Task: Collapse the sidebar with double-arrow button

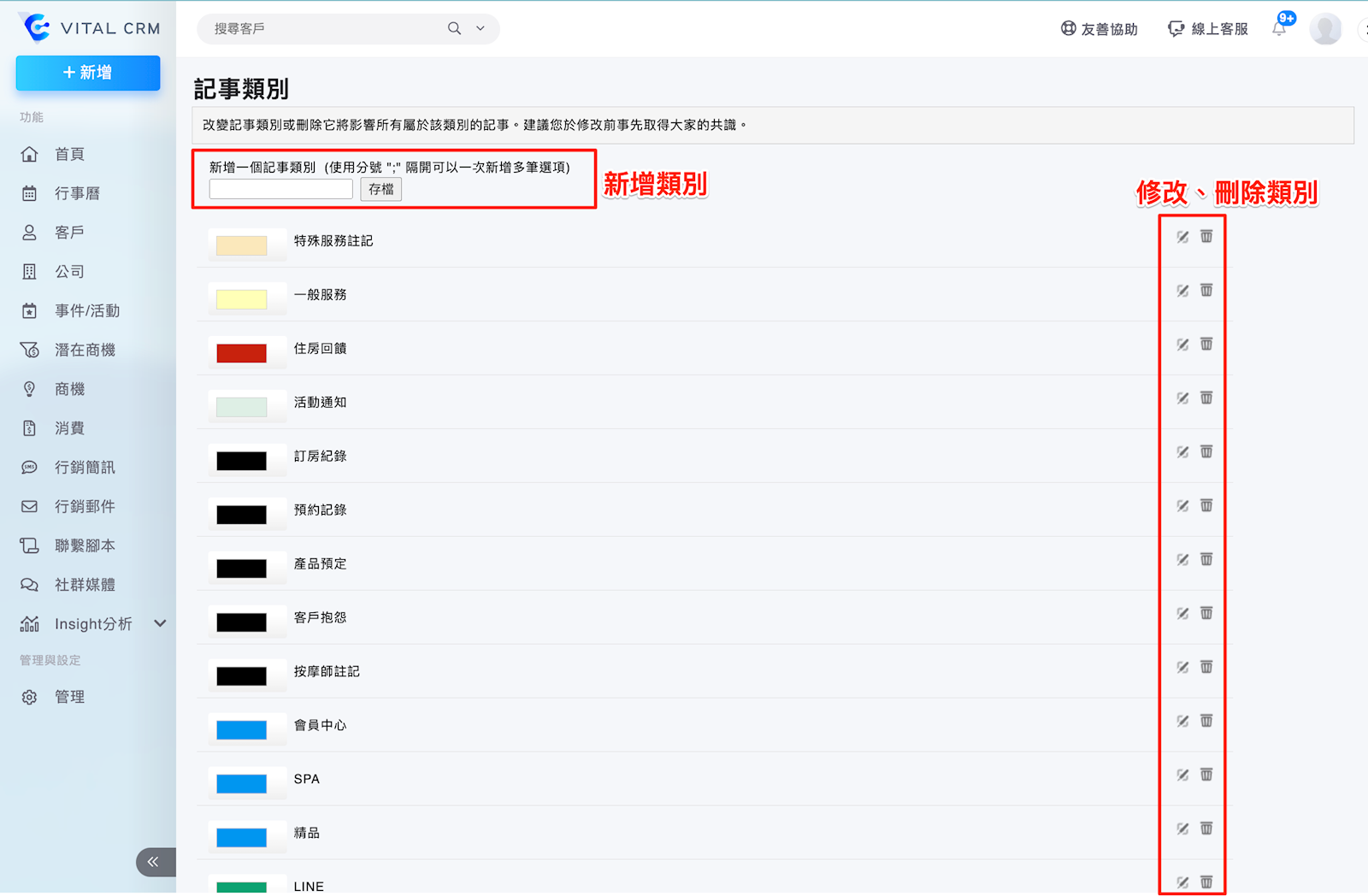Action: pos(154,862)
